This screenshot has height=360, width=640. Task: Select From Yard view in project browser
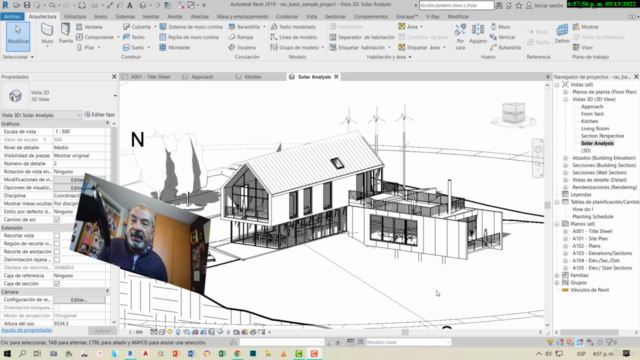tap(592, 114)
